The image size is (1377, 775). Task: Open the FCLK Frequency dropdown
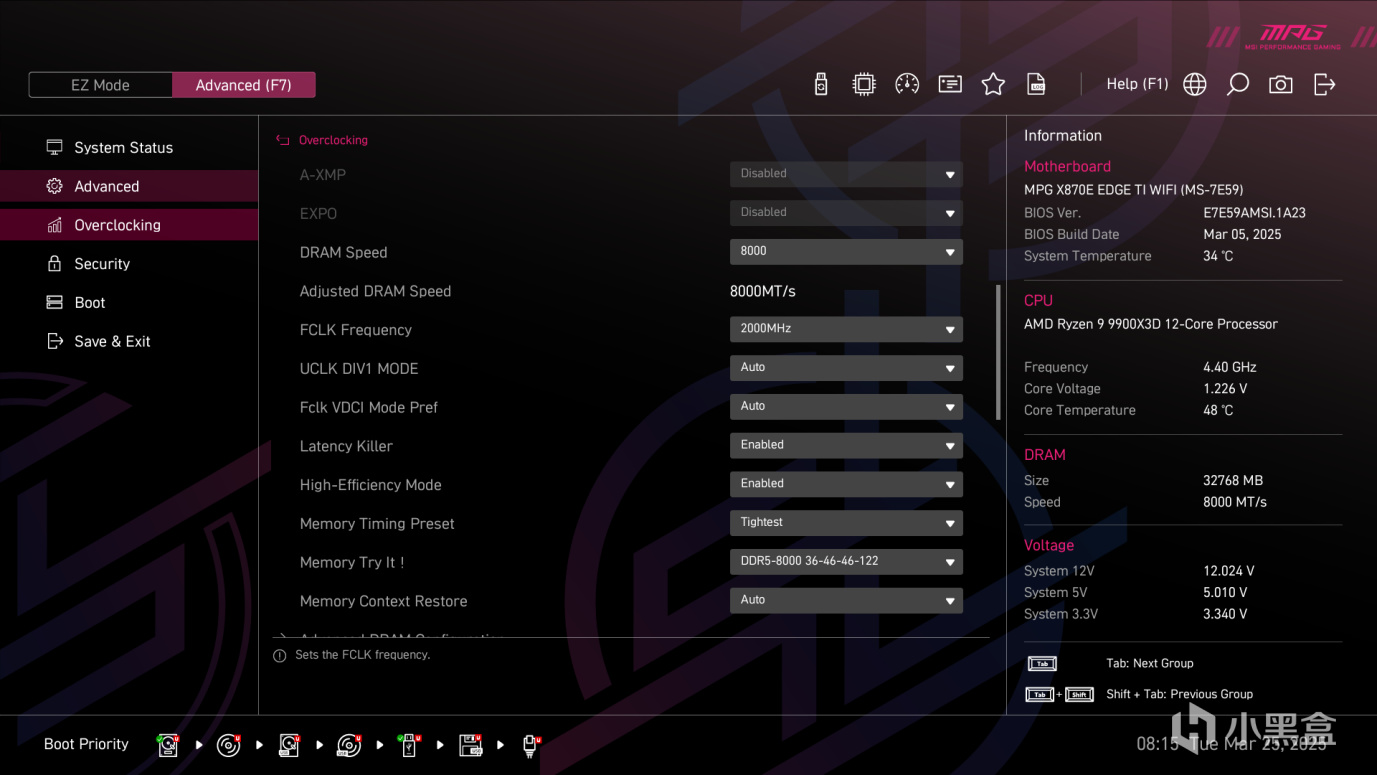coord(846,329)
